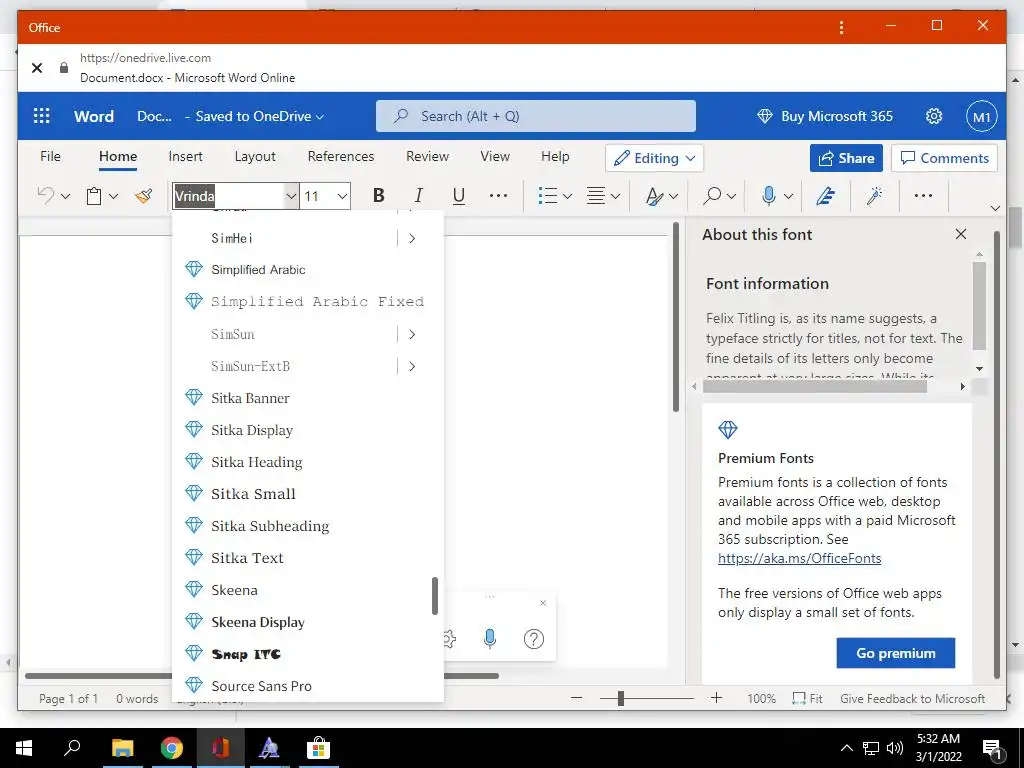Click the Paste clipboard icon
Image resolution: width=1024 pixels, height=768 pixels.
click(94, 196)
